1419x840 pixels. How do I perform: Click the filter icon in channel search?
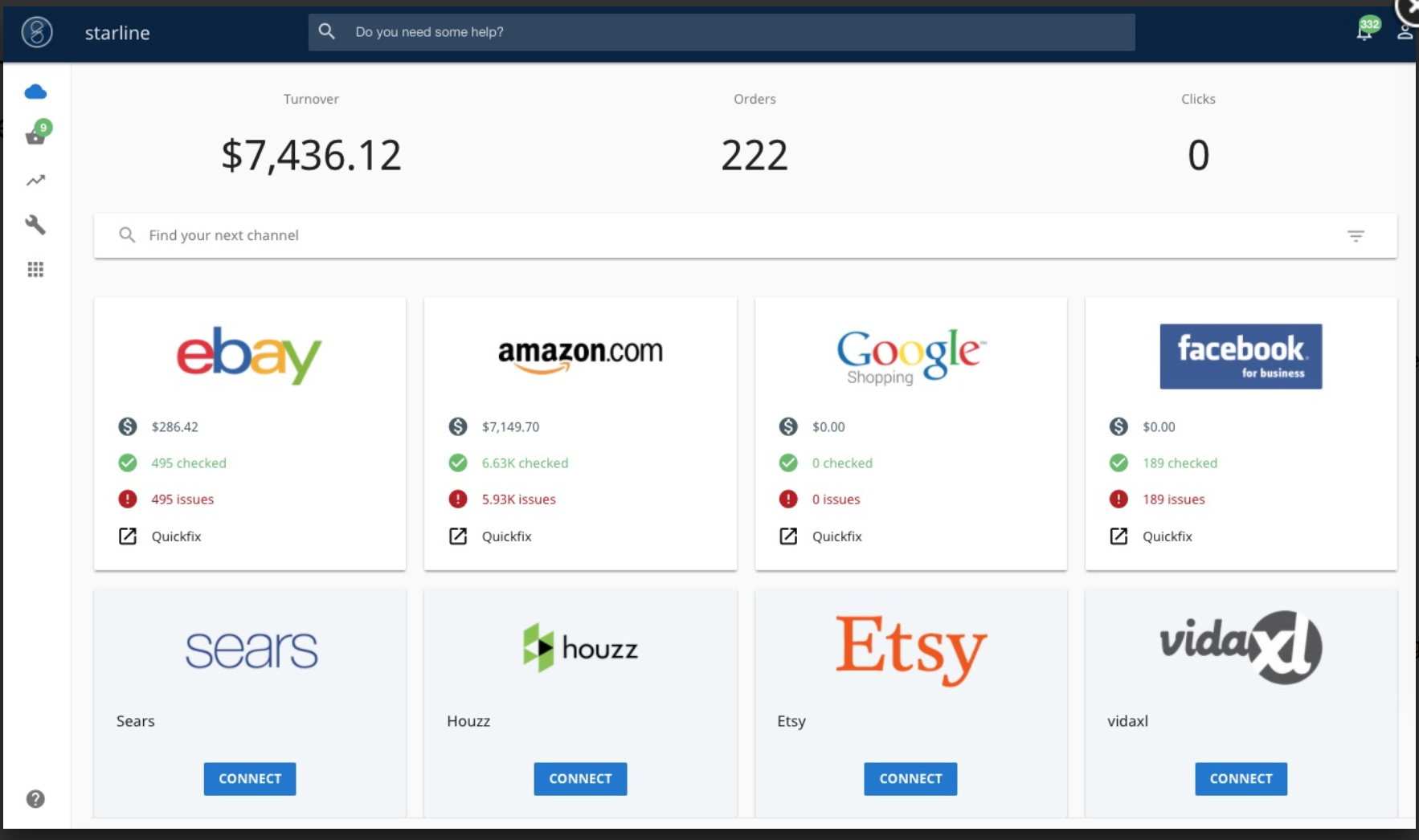(1356, 236)
